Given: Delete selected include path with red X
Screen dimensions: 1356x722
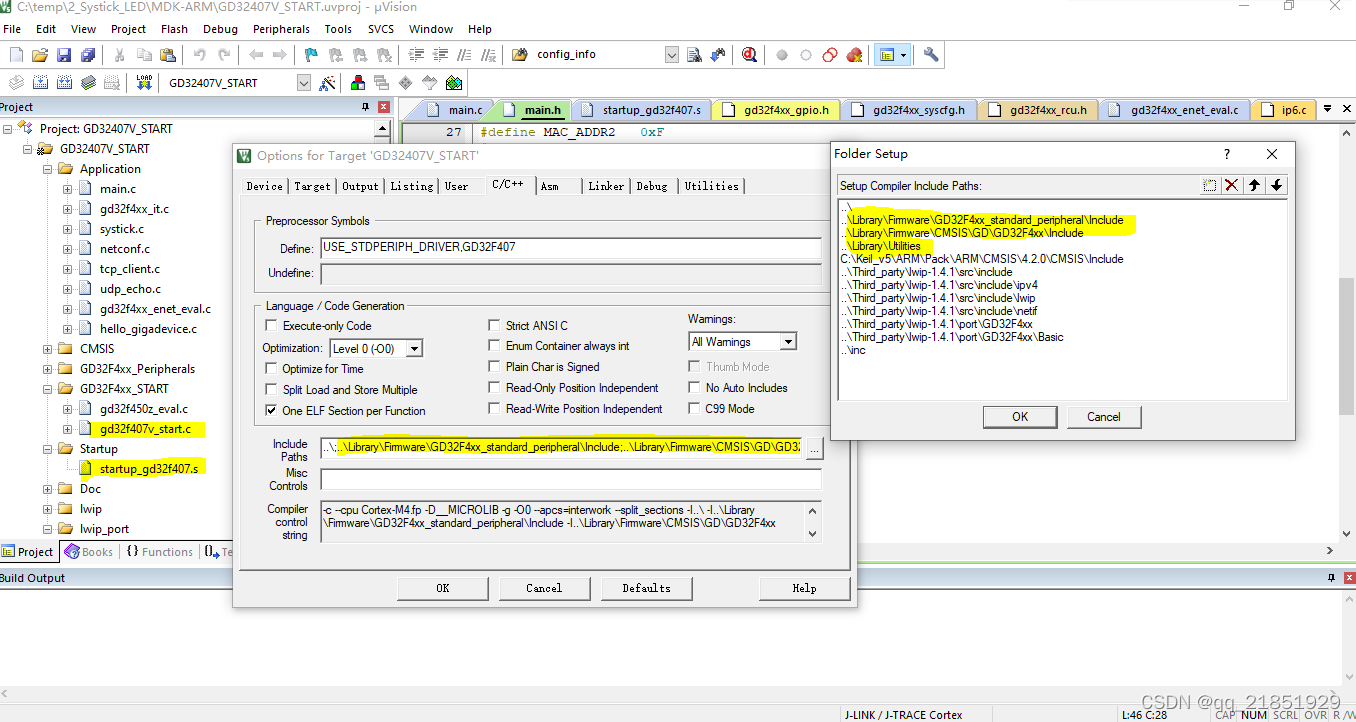Looking at the screenshot, I should (1232, 185).
